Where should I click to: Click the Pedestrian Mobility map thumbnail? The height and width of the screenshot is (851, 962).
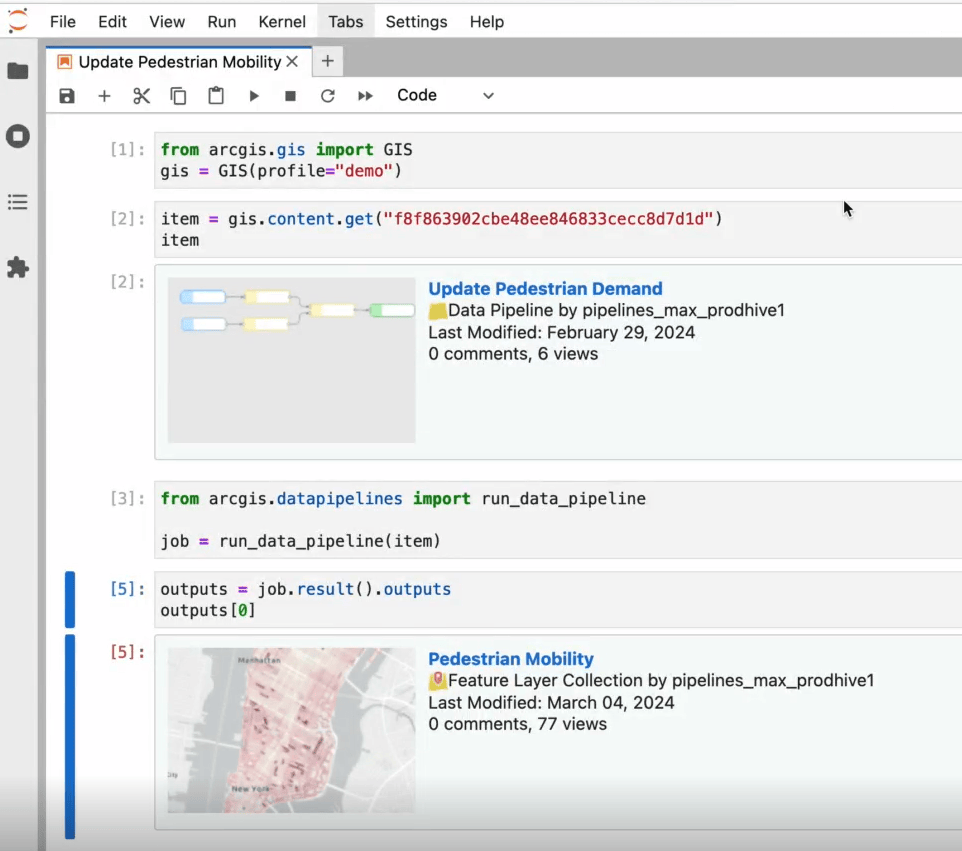click(x=290, y=730)
